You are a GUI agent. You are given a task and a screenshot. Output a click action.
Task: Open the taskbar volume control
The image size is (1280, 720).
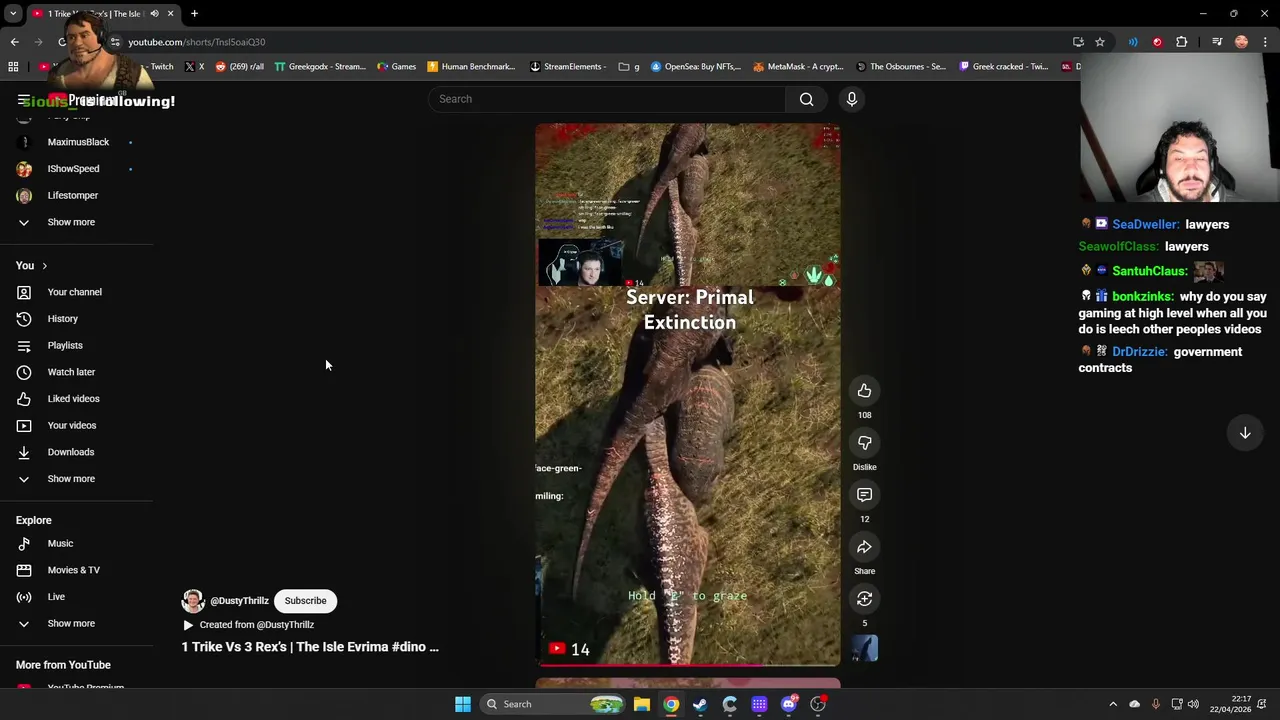pyautogui.click(x=1193, y=704)
